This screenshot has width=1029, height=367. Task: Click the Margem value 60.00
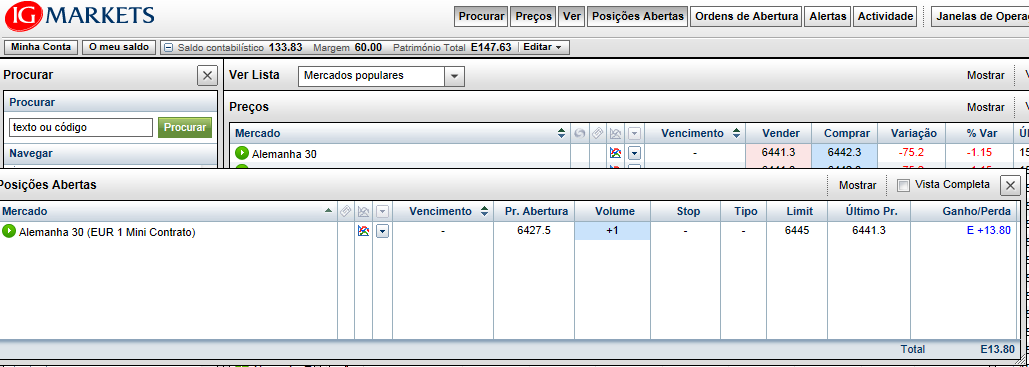tap(368, 47)
